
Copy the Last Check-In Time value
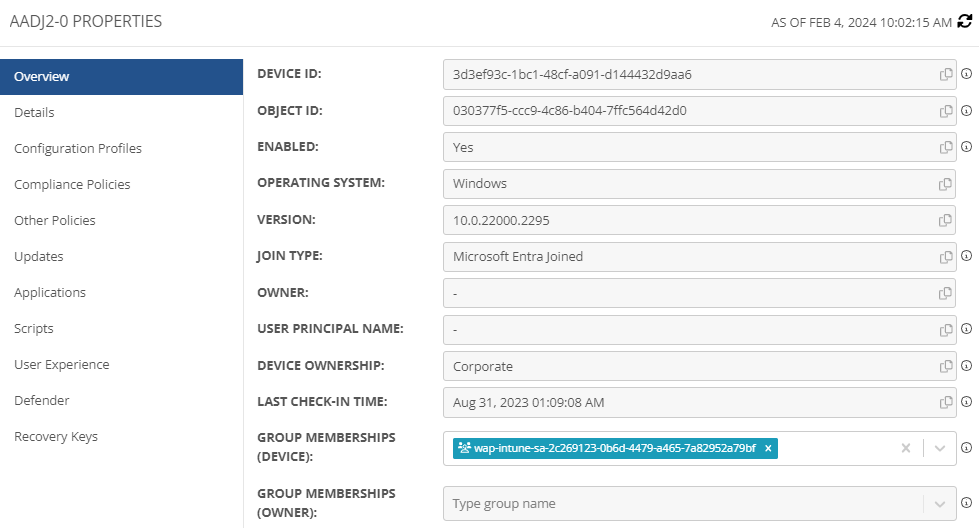coord(946,403)
